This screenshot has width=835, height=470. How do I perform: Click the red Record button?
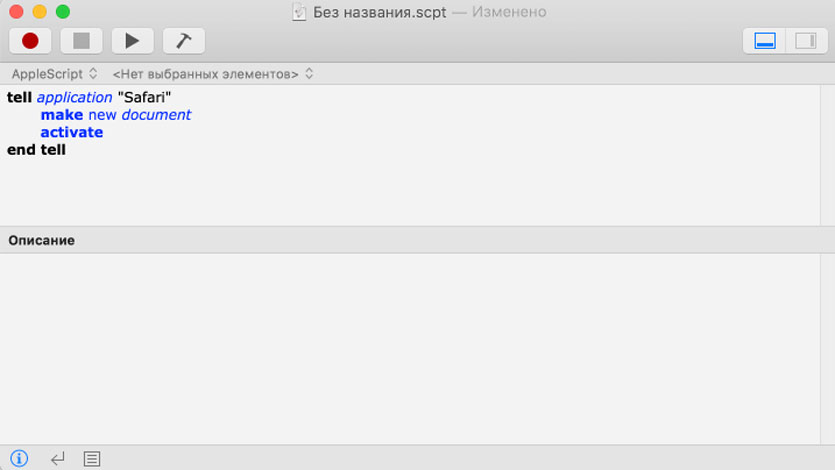(30, 41)
